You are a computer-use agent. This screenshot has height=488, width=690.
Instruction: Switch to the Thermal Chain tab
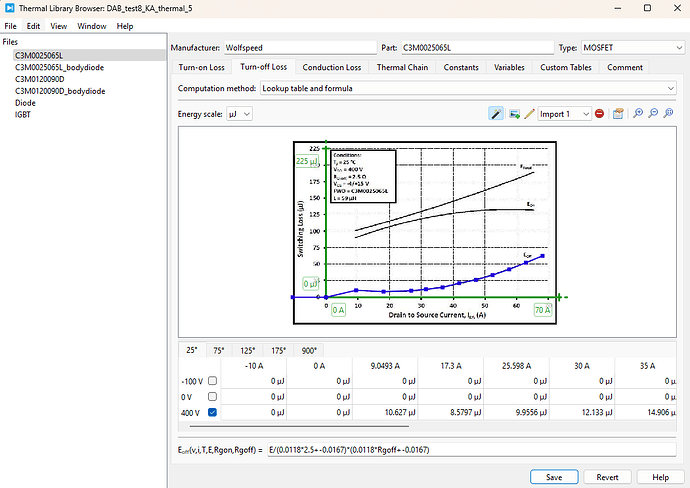pos(402,67)
